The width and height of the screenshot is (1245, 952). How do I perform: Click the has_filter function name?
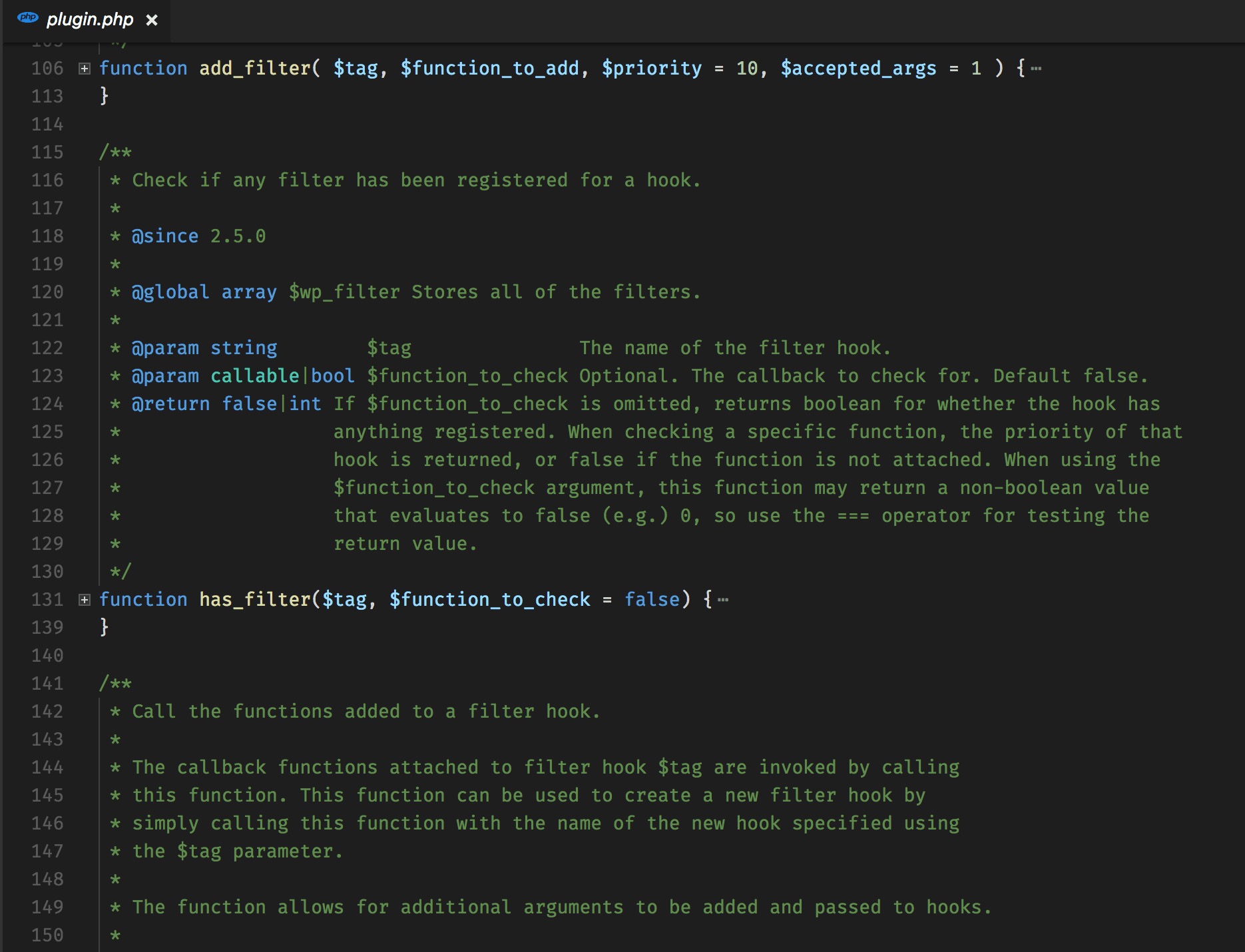pos(255,600)
